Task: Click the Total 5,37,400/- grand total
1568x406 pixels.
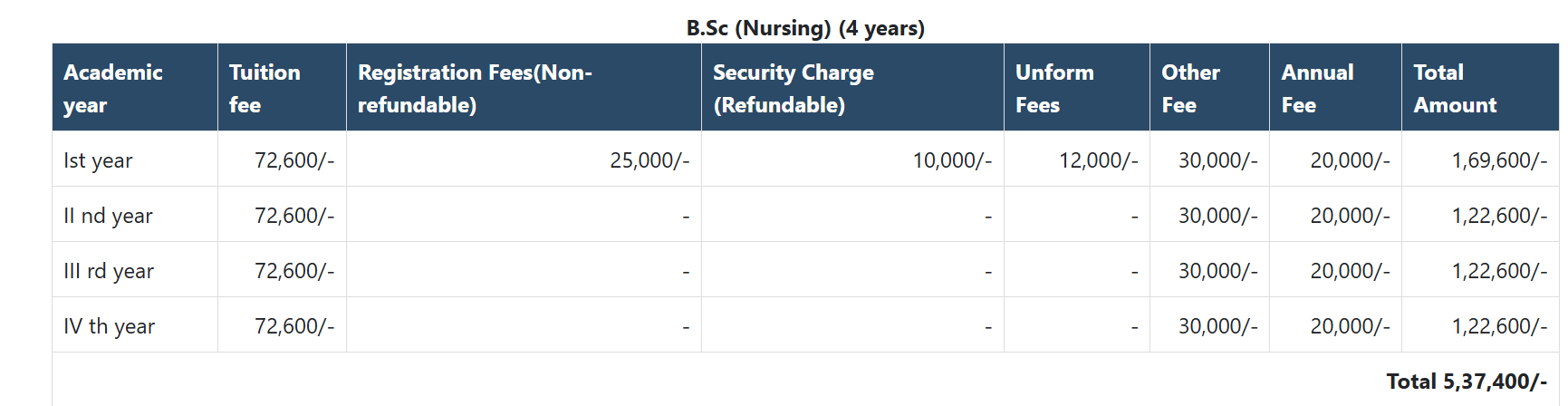Action: (x=1466, y=382)
